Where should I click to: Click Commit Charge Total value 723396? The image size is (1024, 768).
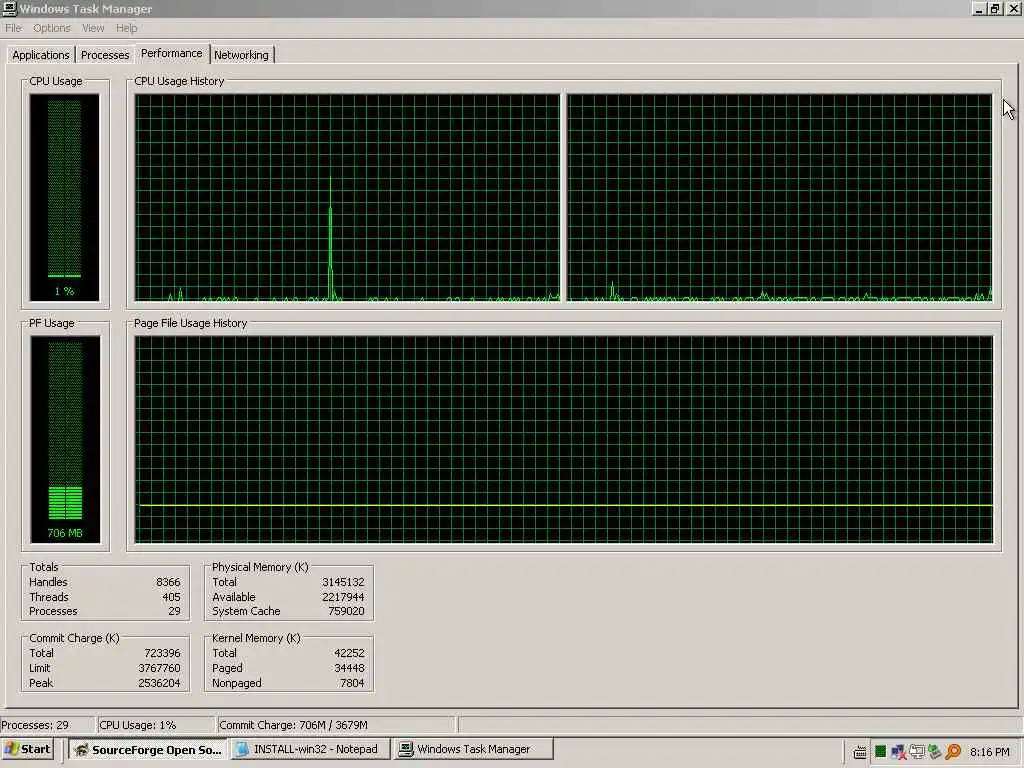pyautogui.click(x=162, y=653)
